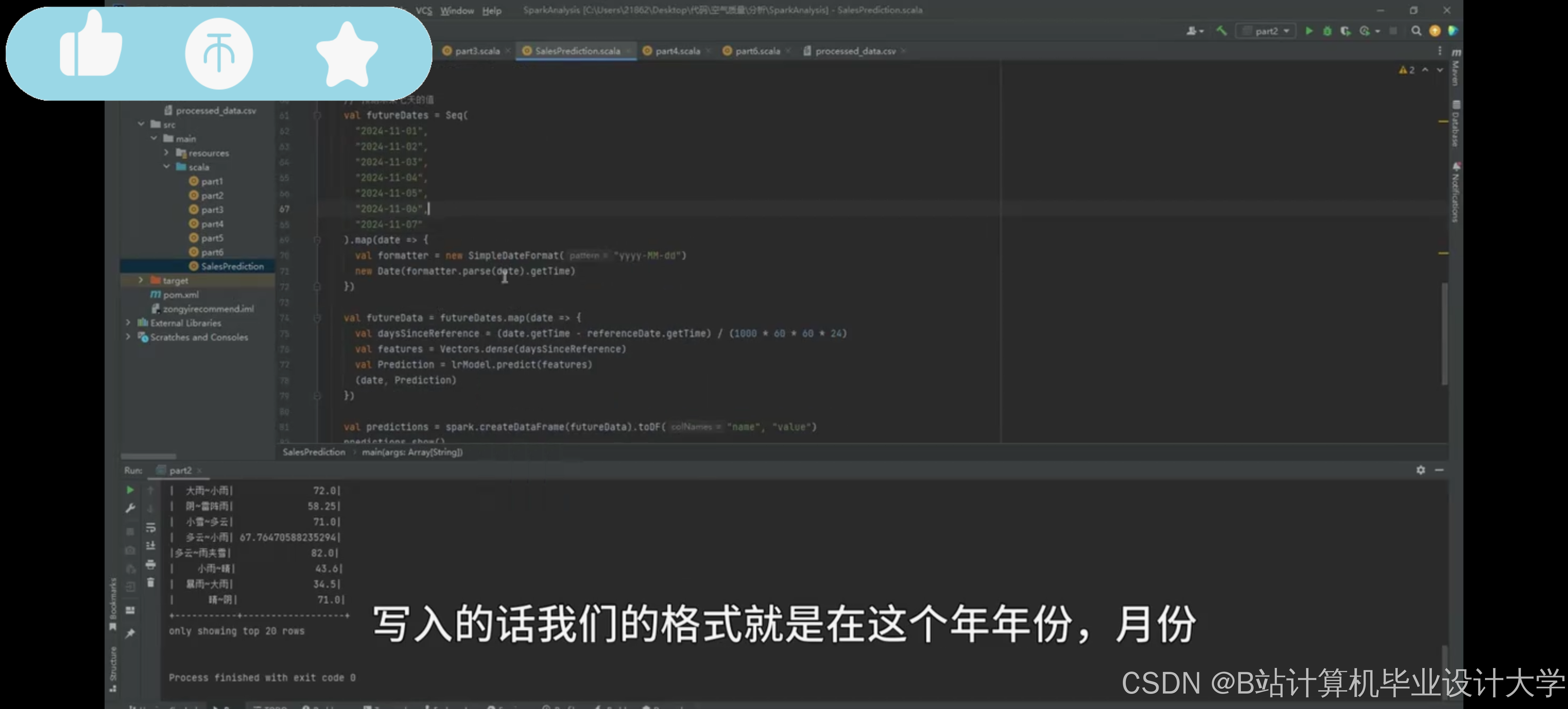Toggle soft-wrap in console output
Viewport: 1568px width, 709px height.
[150, 527]
